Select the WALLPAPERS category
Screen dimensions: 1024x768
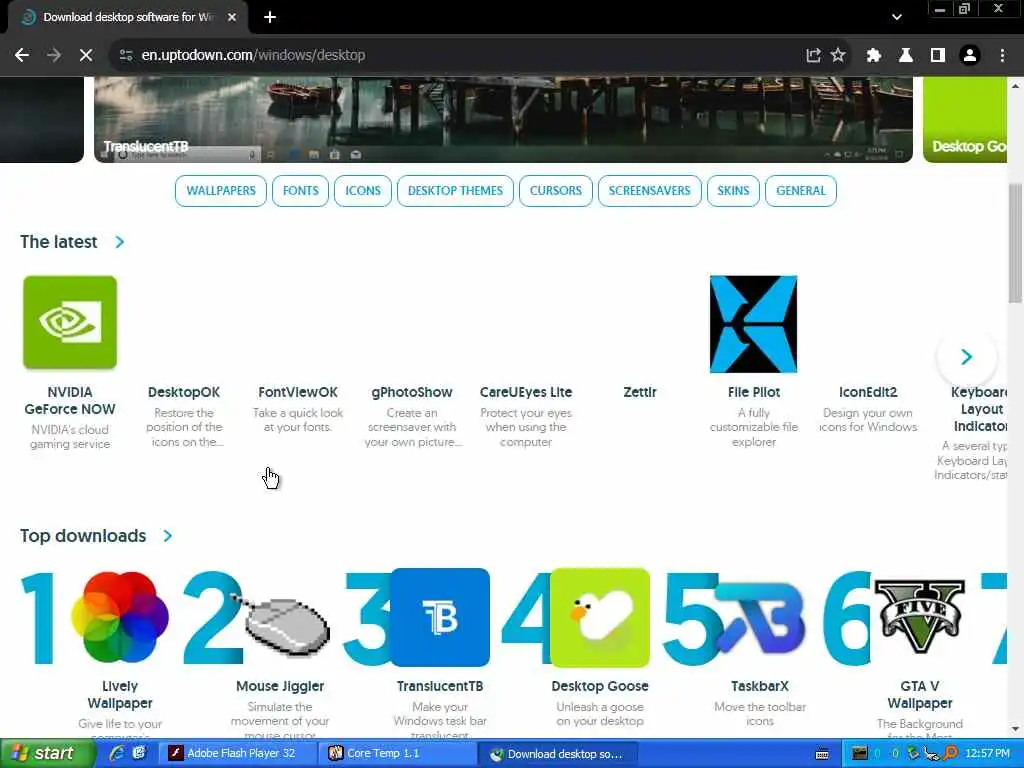click(x=221, y=191)
